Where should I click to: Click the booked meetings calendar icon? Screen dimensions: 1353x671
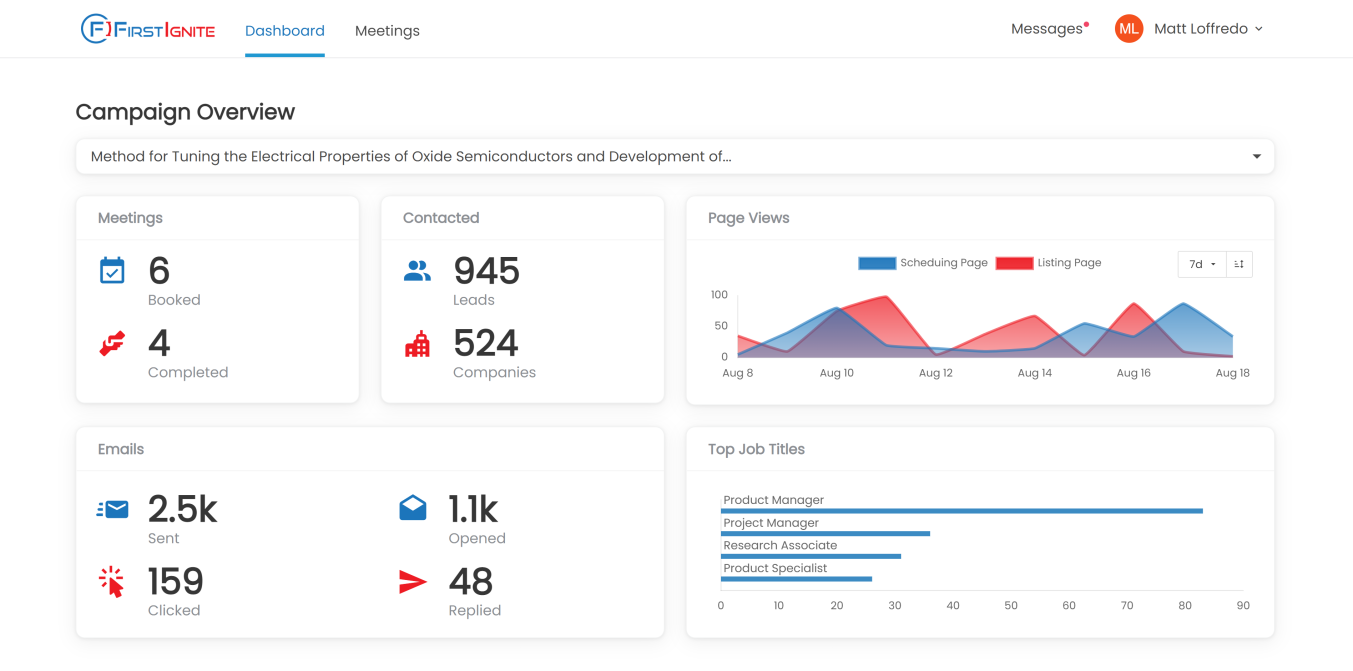coord(112,270)
